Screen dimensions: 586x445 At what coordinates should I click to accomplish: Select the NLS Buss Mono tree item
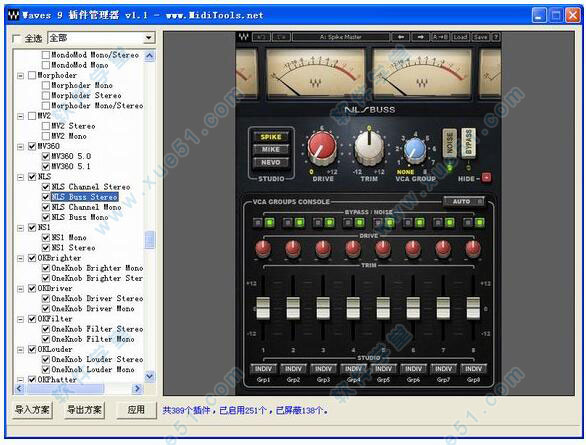coord(80,217)
